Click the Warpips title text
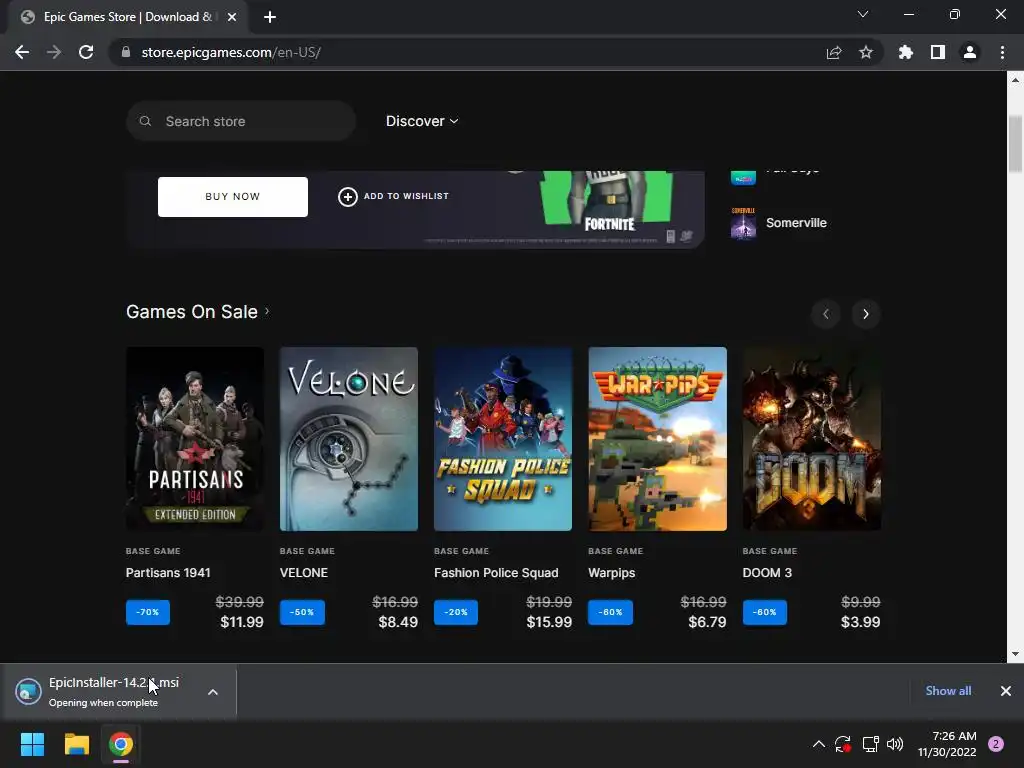 611,573
